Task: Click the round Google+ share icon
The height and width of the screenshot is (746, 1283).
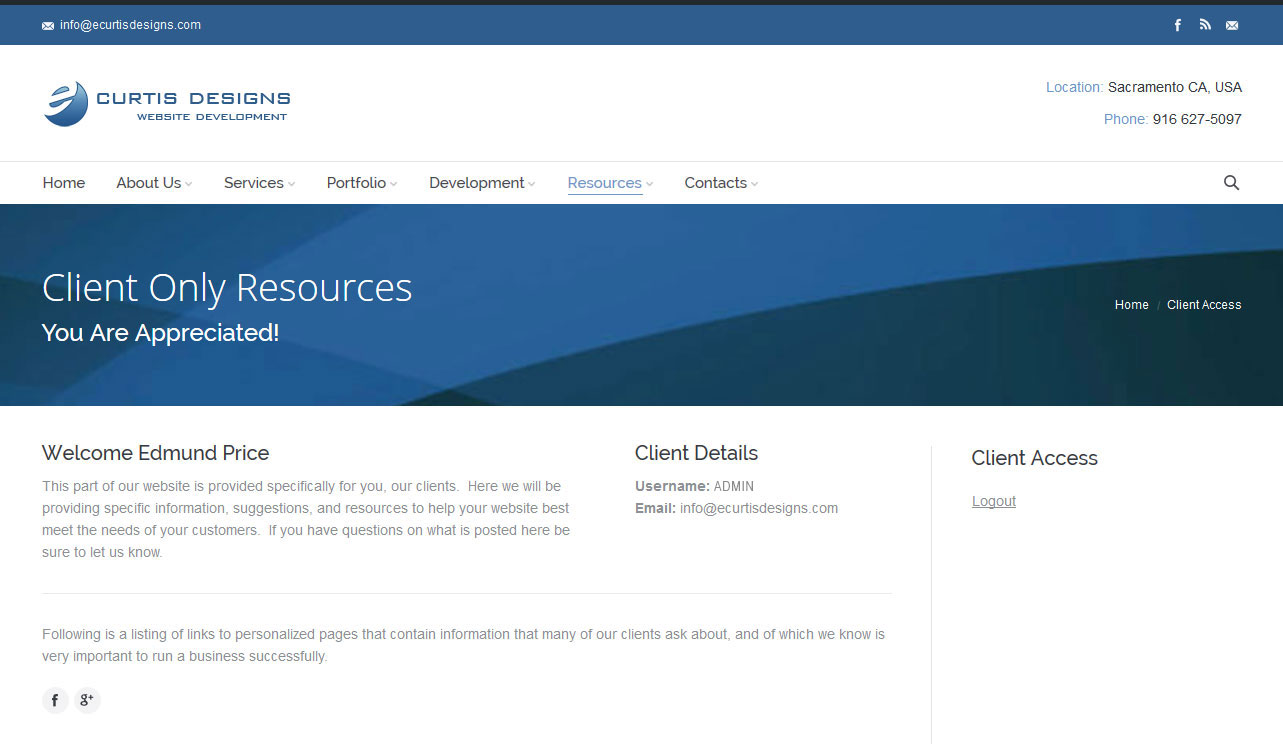Action: pyautogui.click(x=87, y=700)
